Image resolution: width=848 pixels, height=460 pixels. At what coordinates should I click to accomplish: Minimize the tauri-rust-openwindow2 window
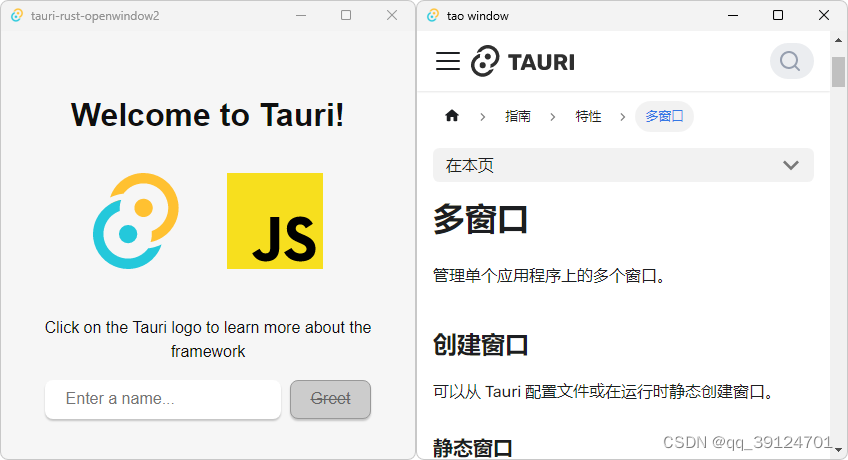300,15
